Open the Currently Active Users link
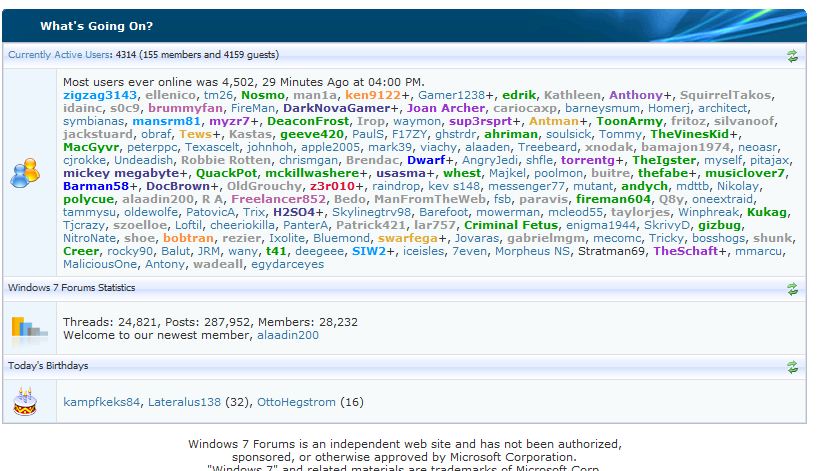Screen dimensions: 832x471 pos(59,55)
